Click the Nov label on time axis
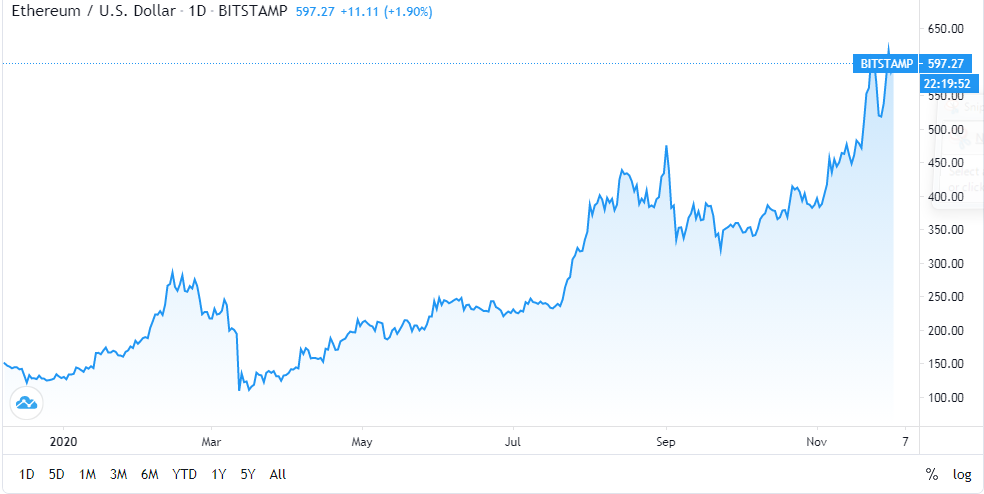Screen dimensions: 984x494 [817, 441]
